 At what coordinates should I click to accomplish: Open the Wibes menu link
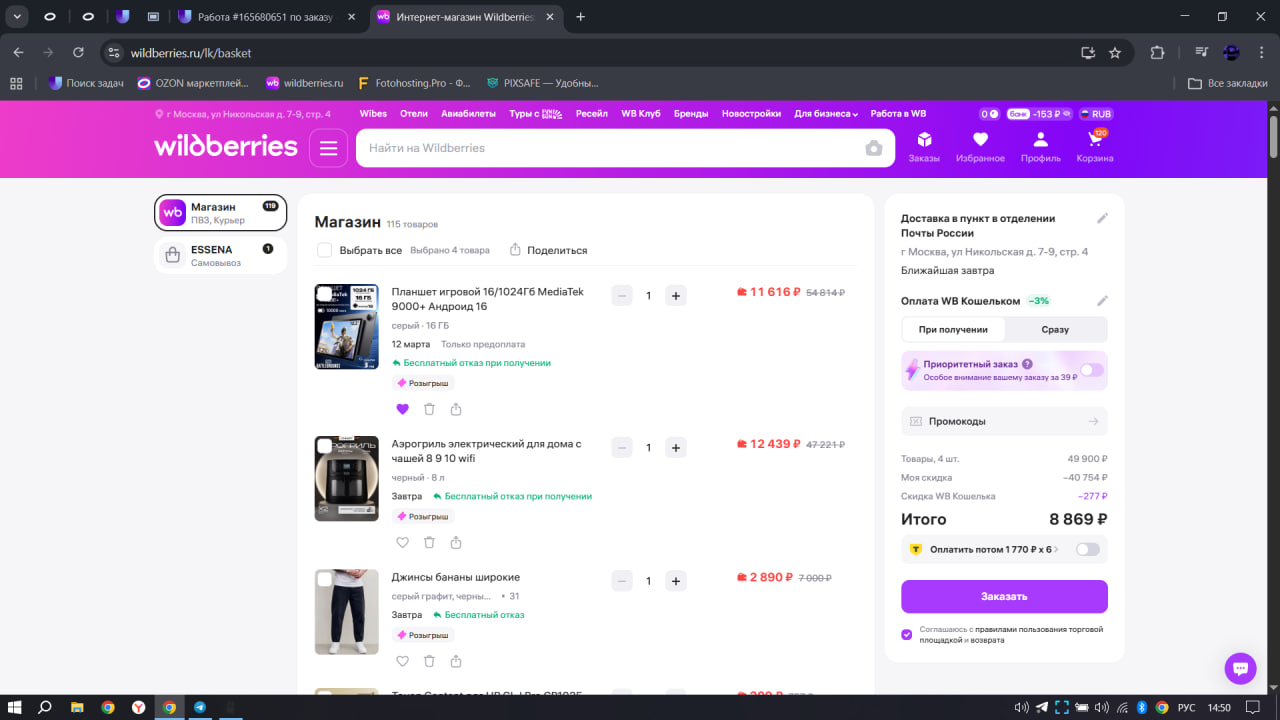(x=373, y=114)
